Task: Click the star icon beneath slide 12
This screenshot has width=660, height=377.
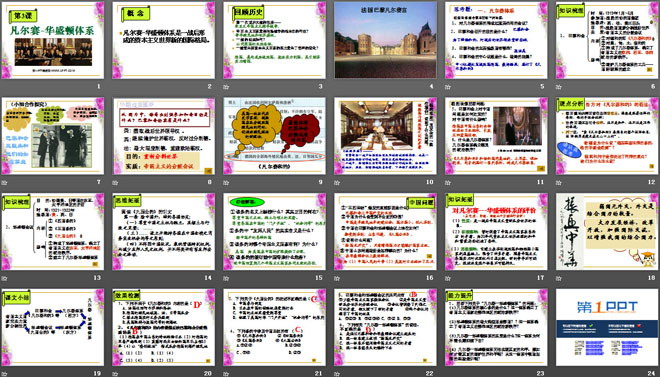Action: [559, 183]
